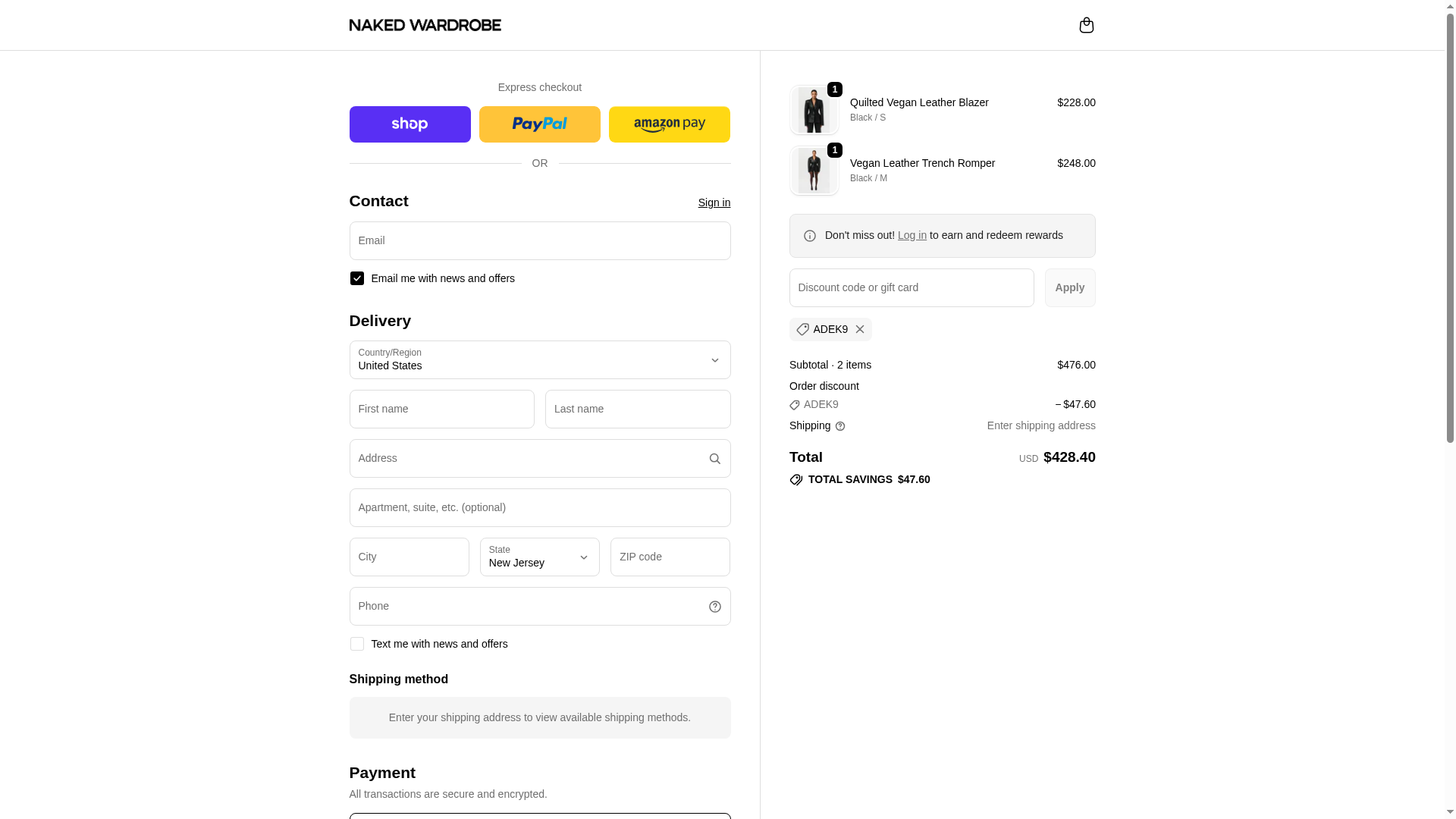Remove the ADEK9 discount code

click(859, 329)
